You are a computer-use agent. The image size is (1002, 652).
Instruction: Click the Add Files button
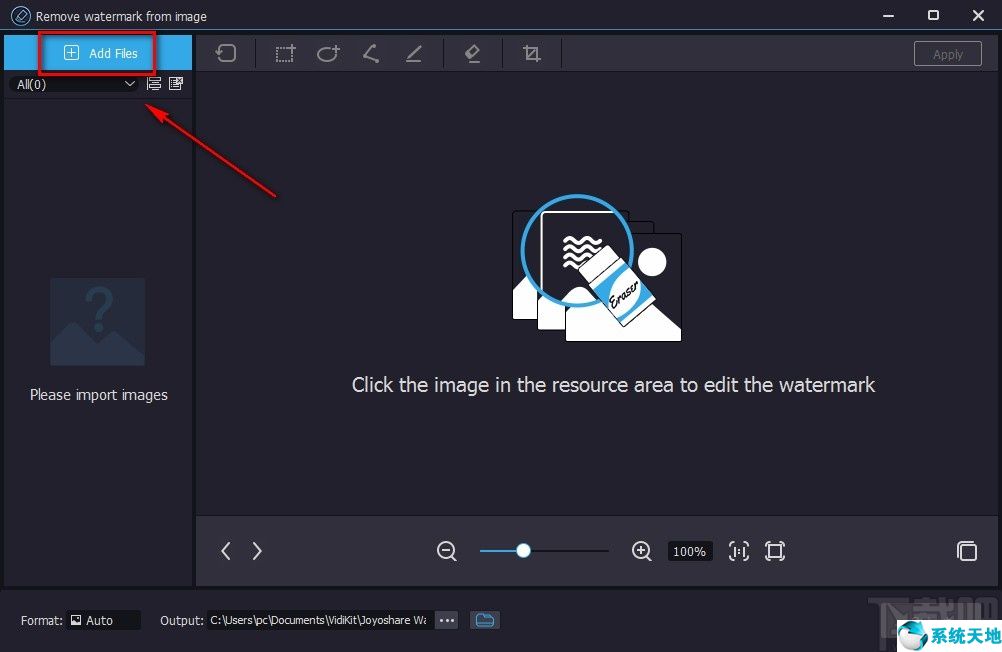pos(99,53)
